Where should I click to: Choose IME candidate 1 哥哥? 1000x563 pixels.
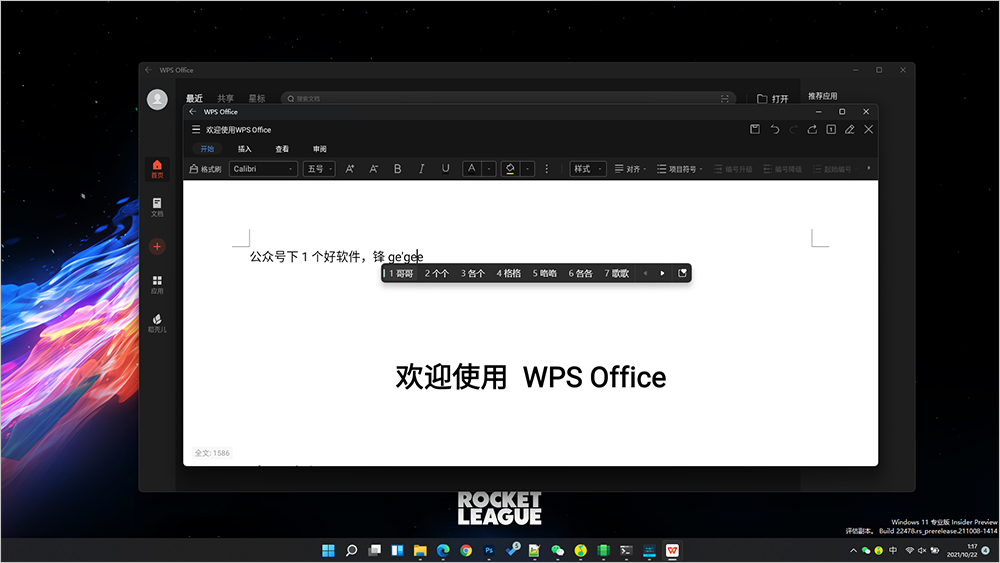tap(401, 274)
